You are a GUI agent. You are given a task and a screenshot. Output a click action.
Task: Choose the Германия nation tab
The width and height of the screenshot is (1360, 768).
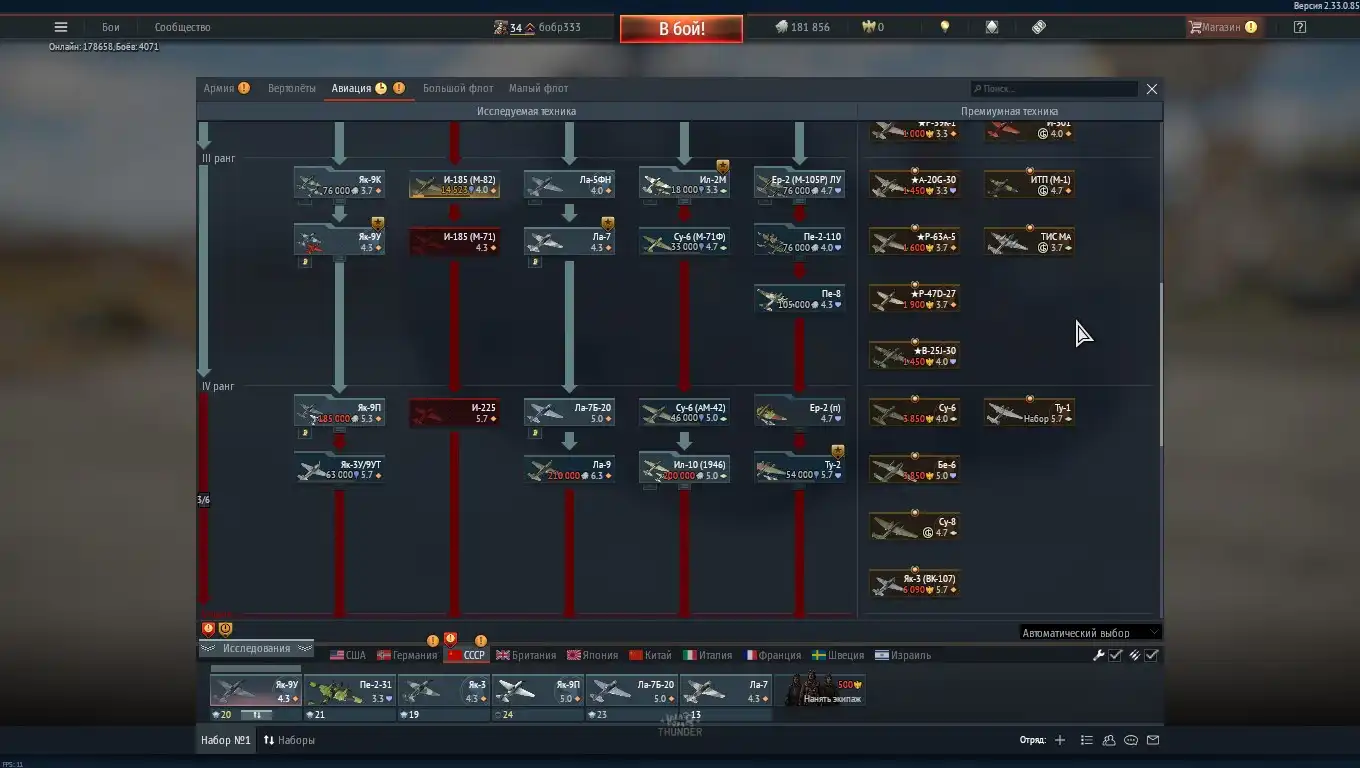click(407, 656)
